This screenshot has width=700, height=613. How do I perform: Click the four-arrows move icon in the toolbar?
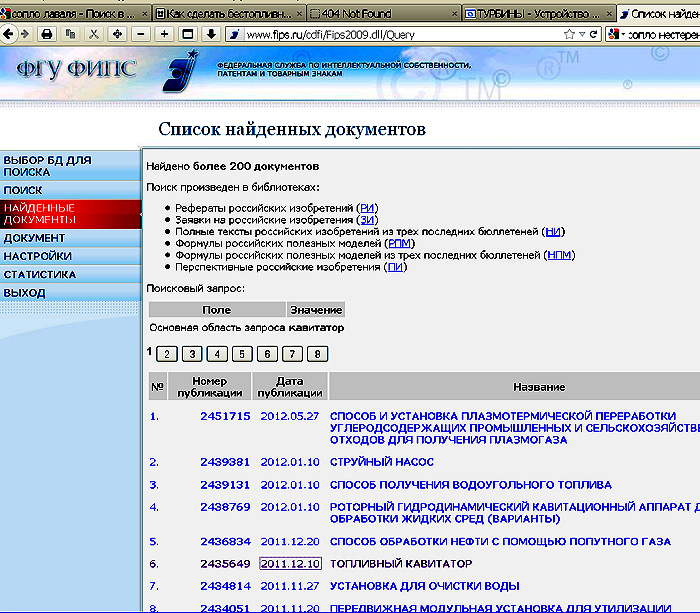tap(117, 34)
